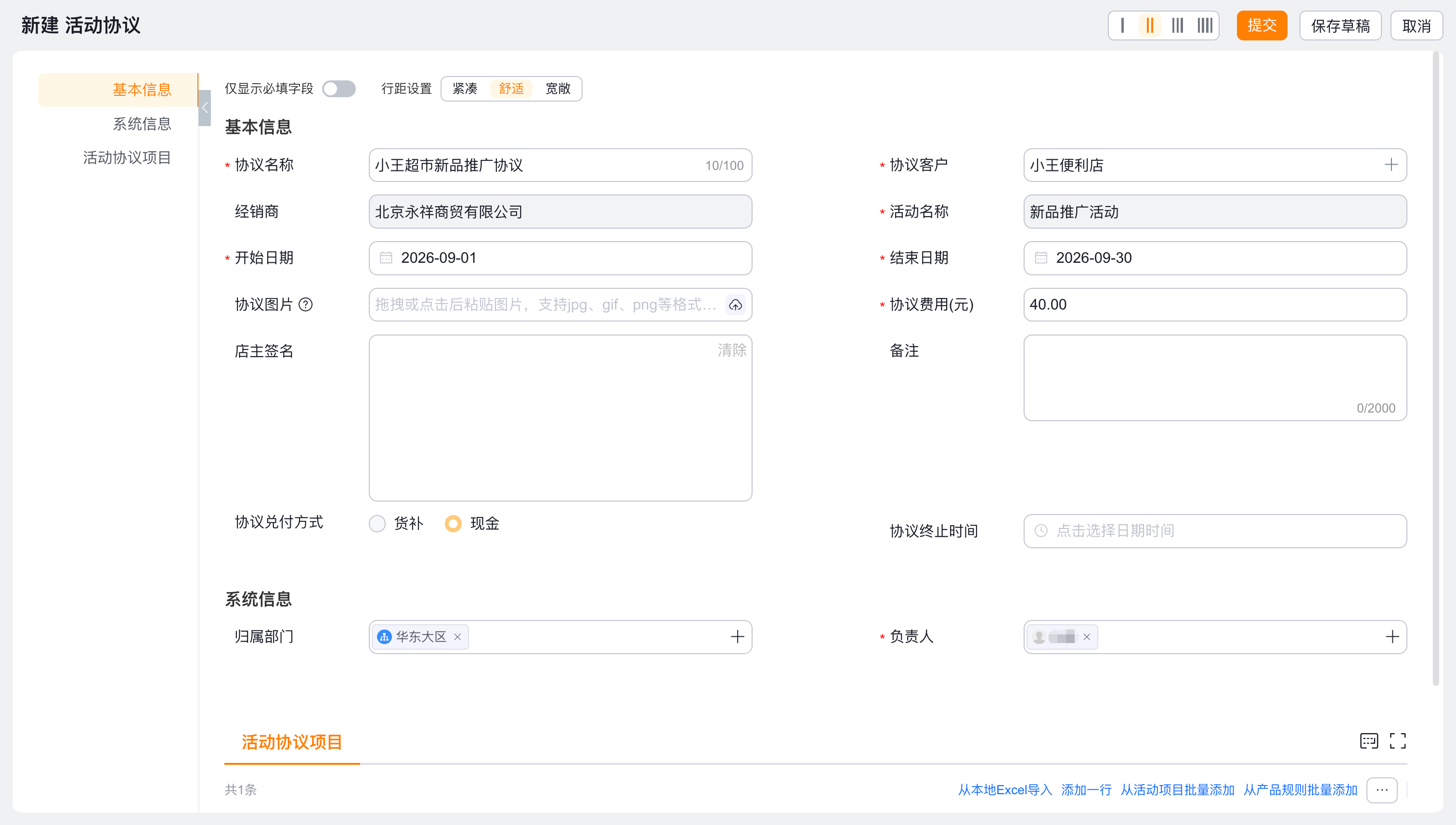The height and width of the screenshot is (825, 1456).
Task: Click the cloud upload icon for 协议图片
Action: pos(736,305)
